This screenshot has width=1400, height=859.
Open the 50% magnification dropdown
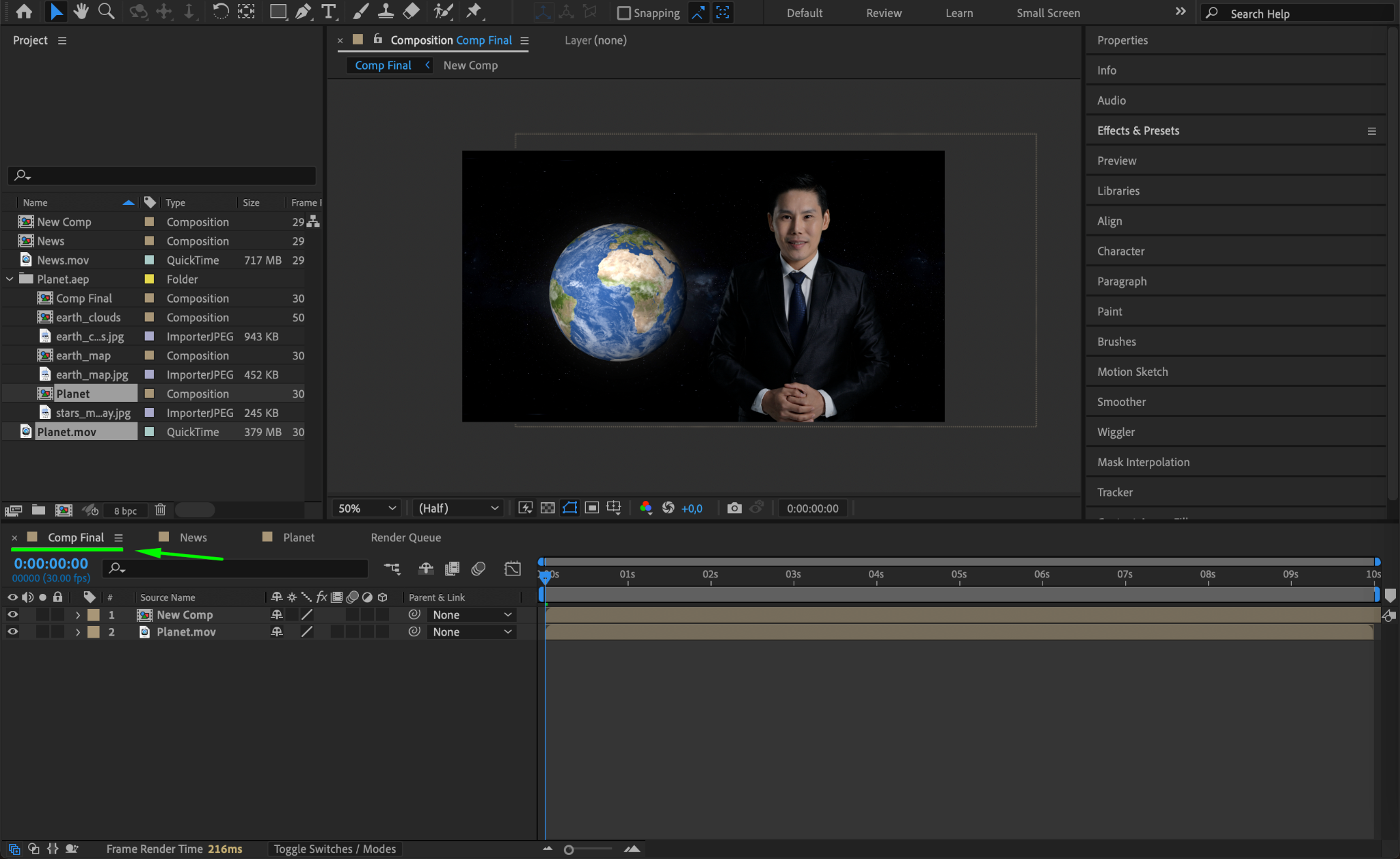click(366, 508)
